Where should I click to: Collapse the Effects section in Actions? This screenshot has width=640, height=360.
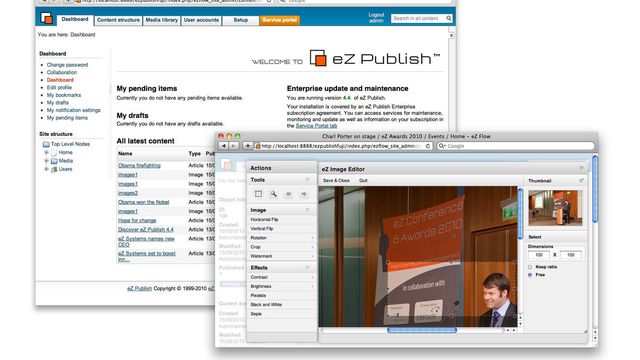[307, 267]
